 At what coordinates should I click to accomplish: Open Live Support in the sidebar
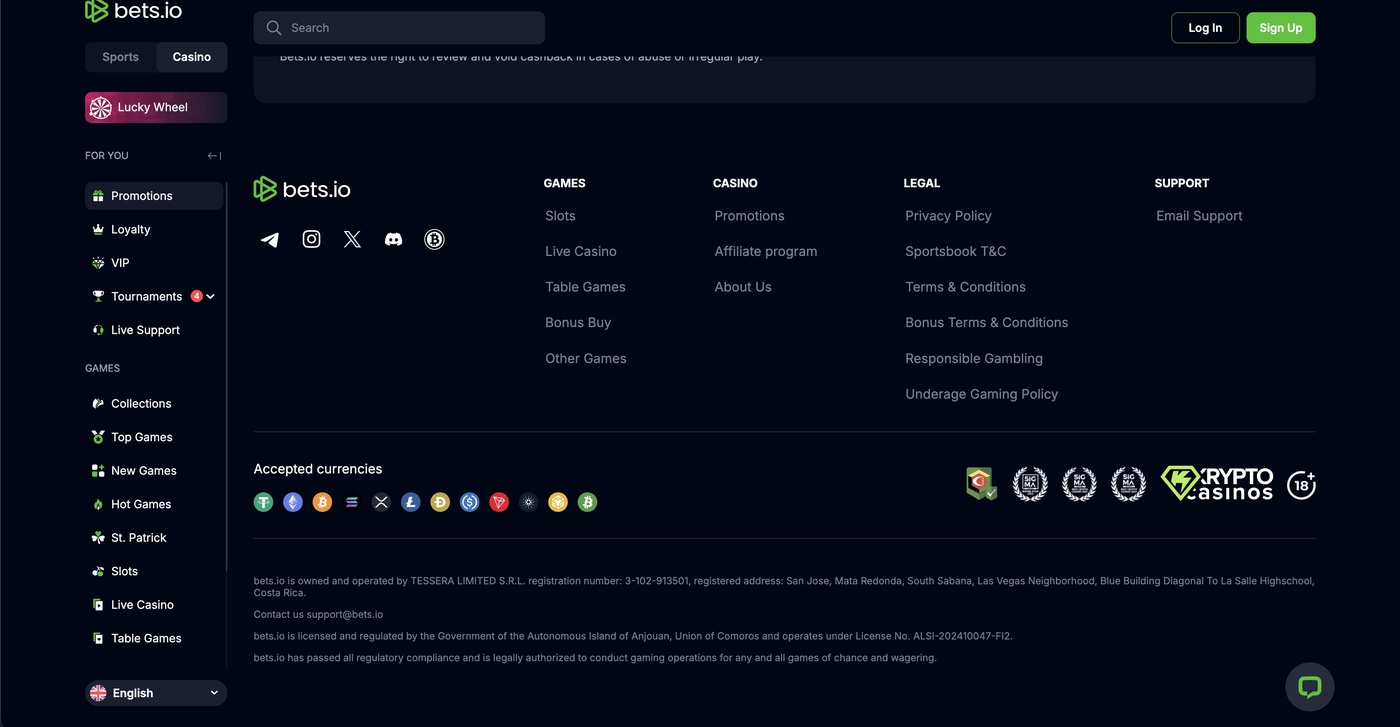(154, 330)
